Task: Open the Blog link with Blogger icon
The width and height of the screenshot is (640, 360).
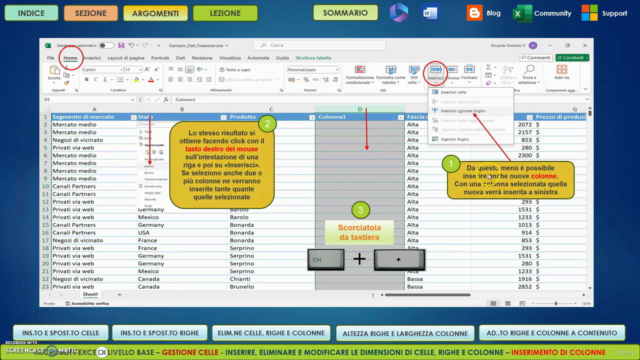Action: tap(484, 13)
